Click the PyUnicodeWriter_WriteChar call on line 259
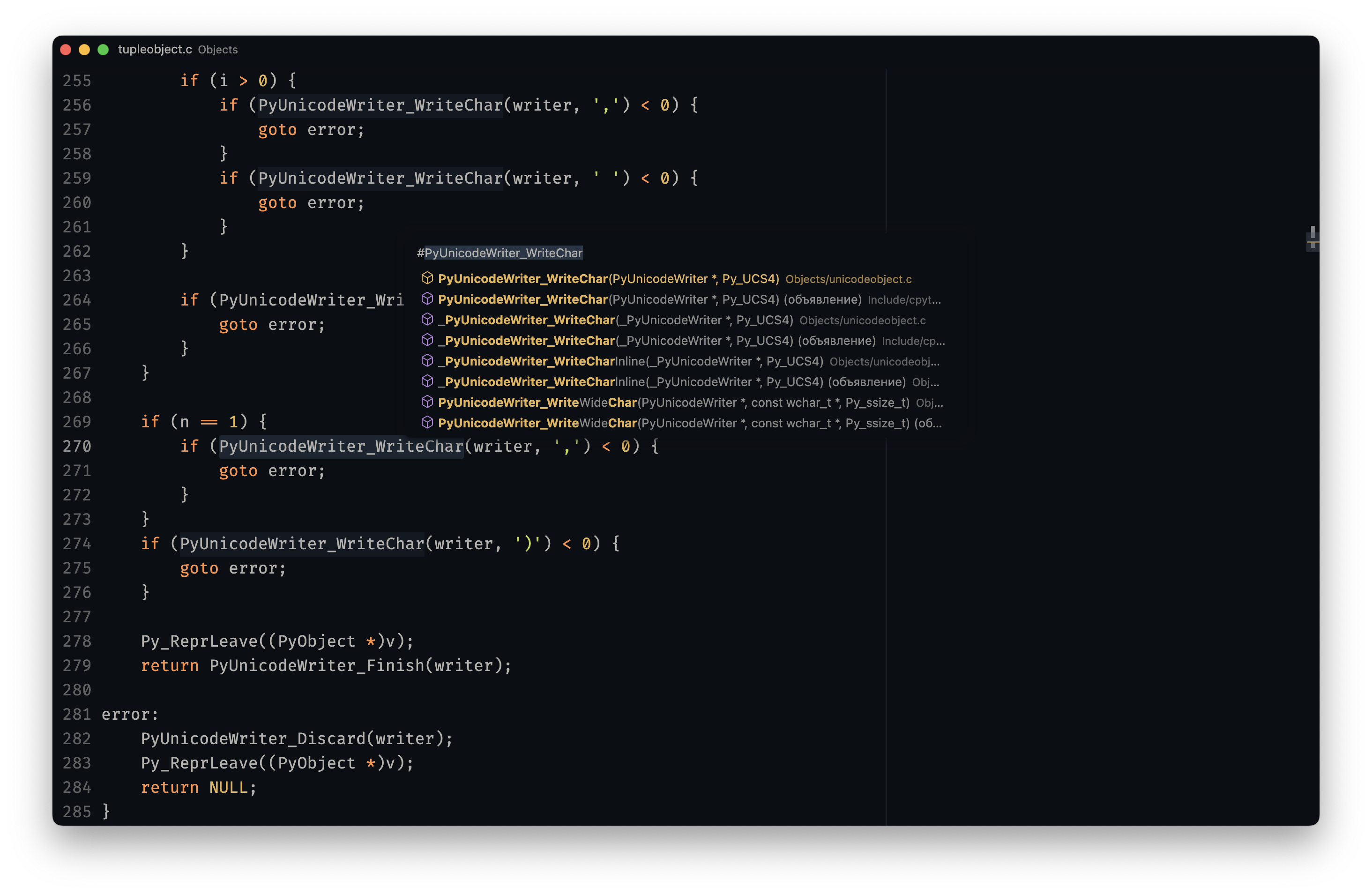1372x895 pixels. click(380, 179)
